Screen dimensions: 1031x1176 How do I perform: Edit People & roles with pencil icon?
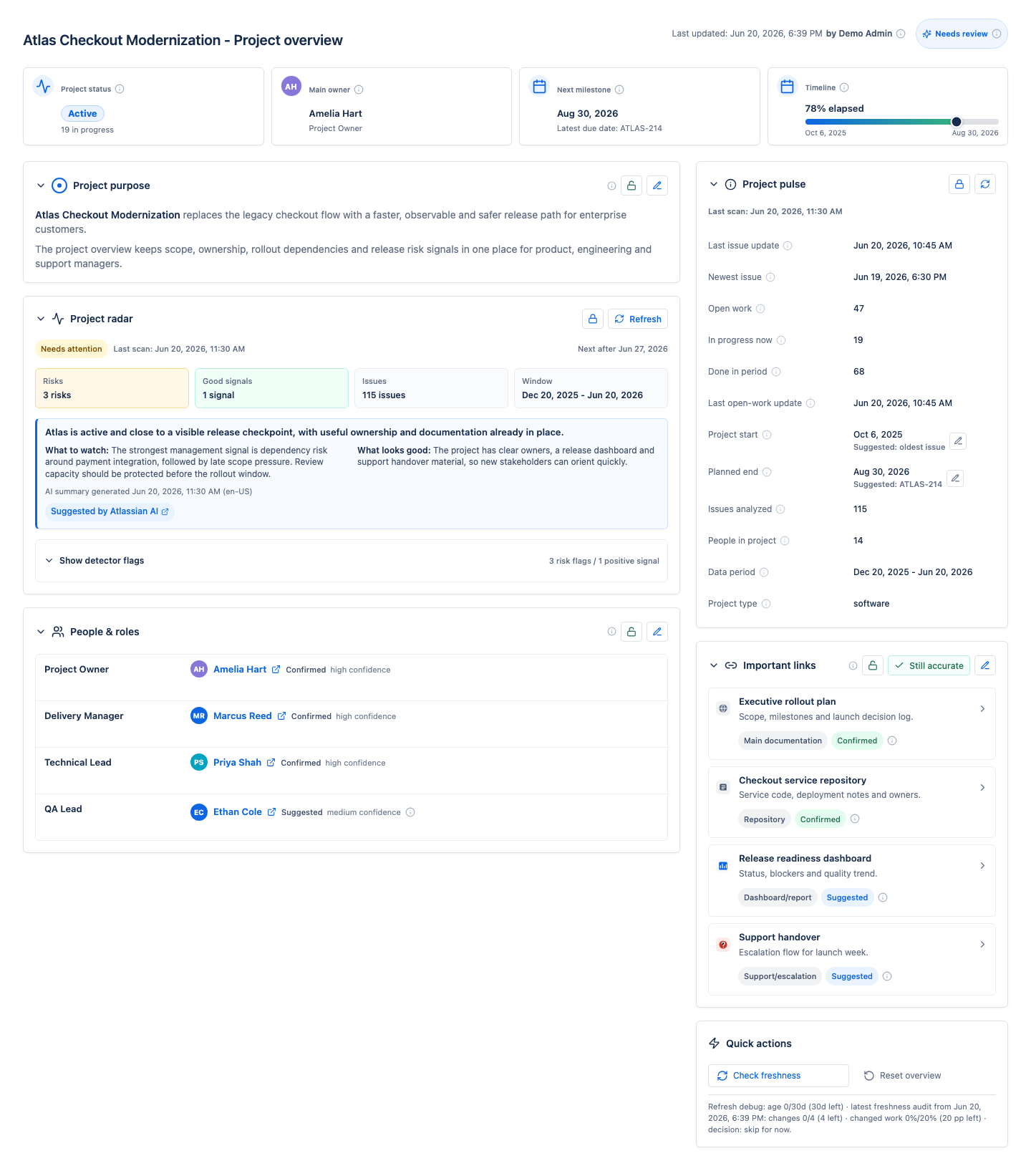point(657,632)
